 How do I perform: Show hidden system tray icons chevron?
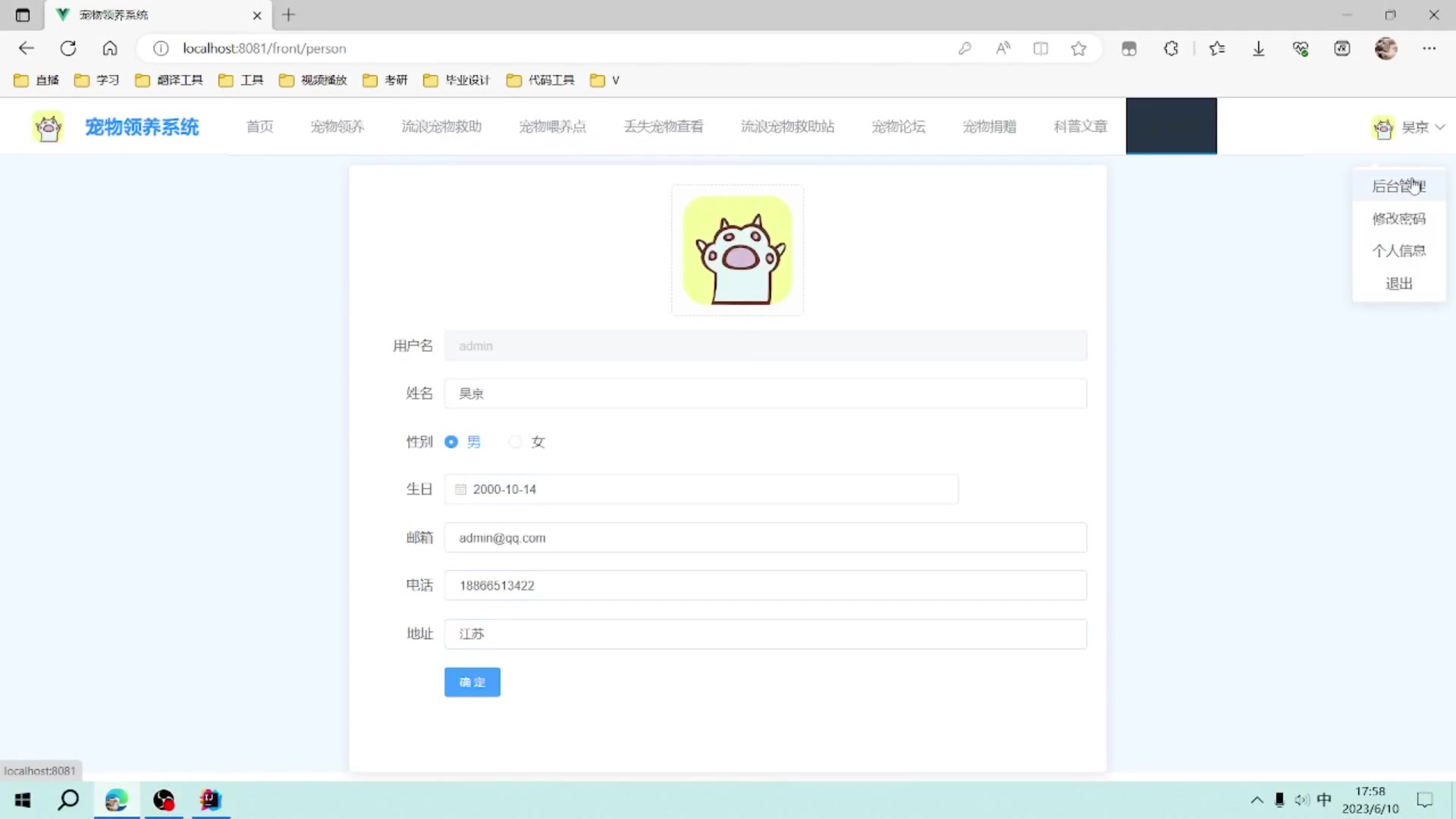[1257, 800]
